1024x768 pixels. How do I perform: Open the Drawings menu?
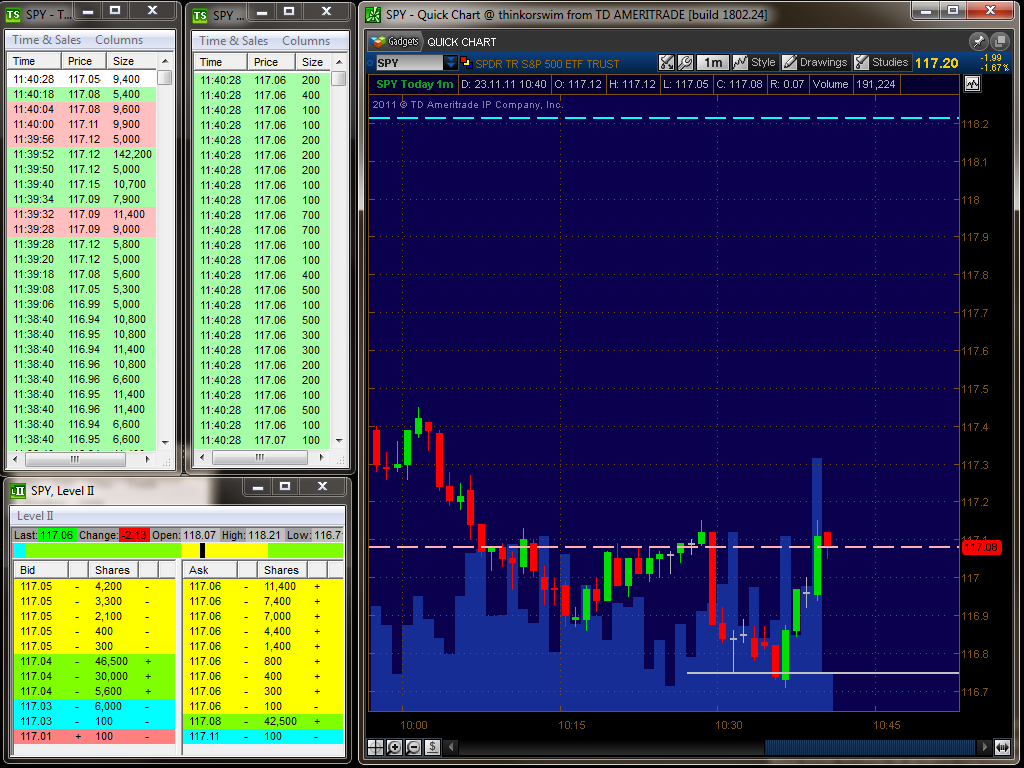point(815,63)
